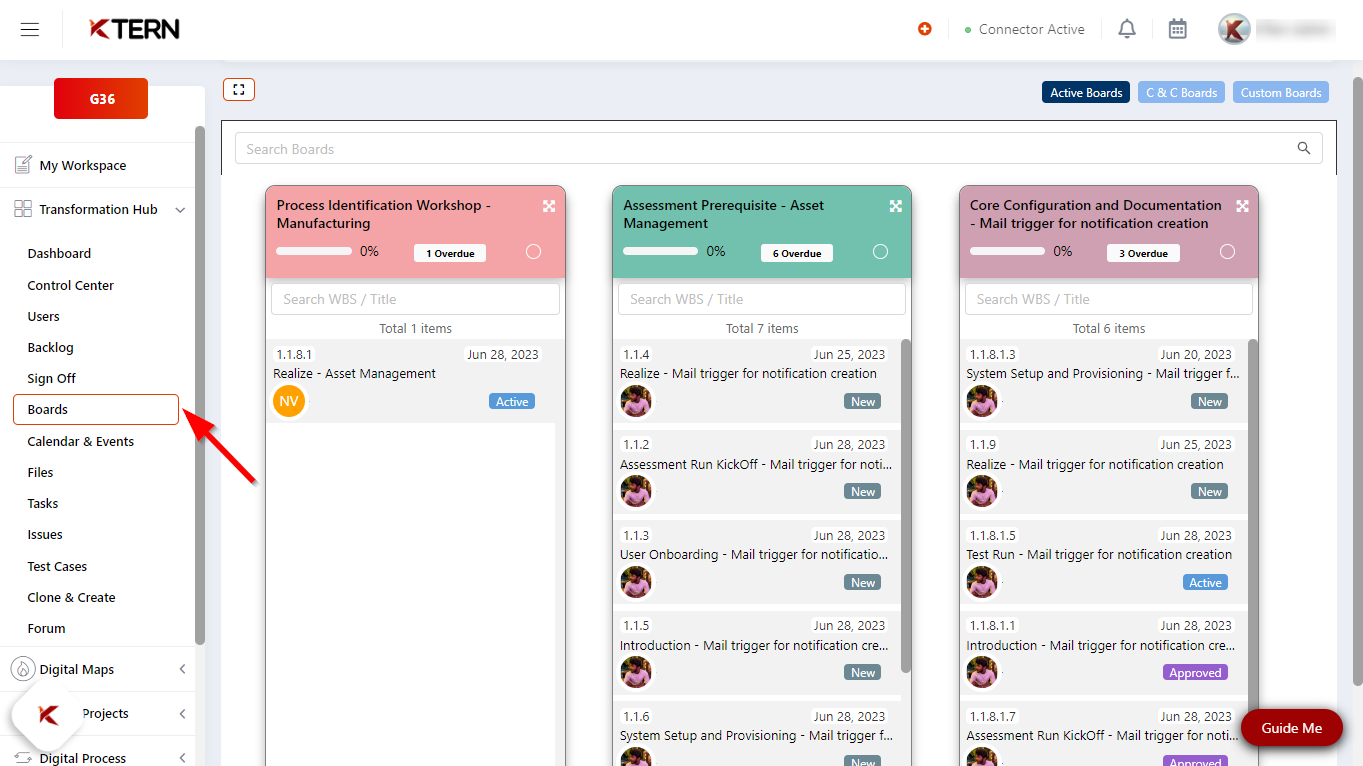Expand the Assessment Prerequisite board card
The image size is (1363, 766).
pos(896,206)
